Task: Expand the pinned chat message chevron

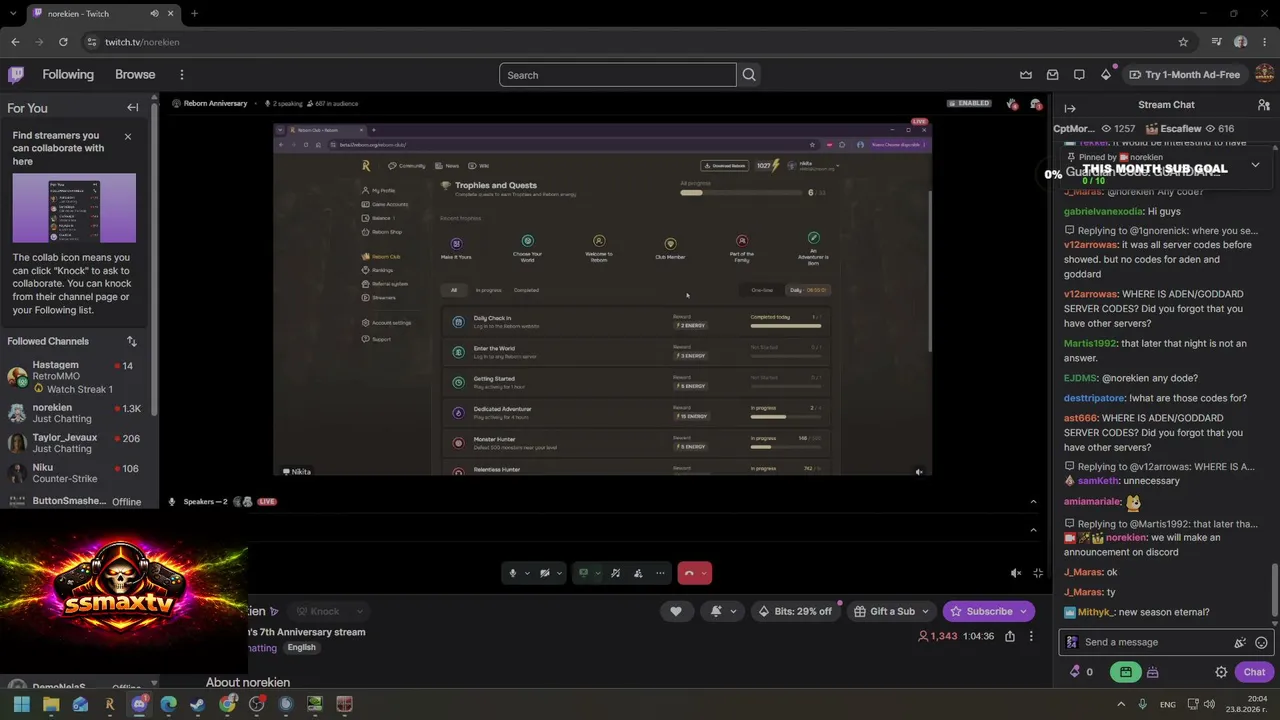Action: (x=1255, y=165)
